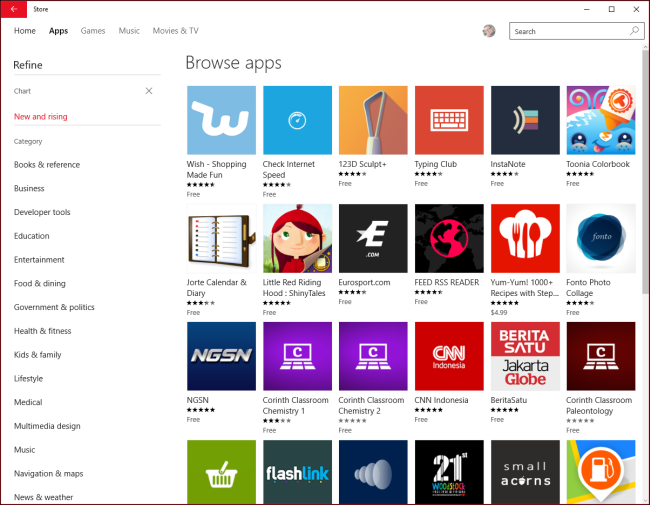Switch to the Music tab
This screenshot has width=650, height=505.
point(129,31)
